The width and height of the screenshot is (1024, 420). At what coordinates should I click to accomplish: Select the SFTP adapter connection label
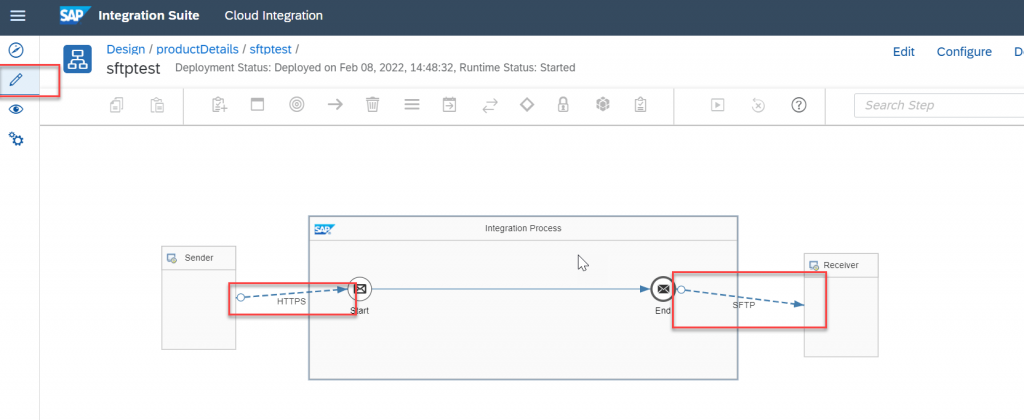coord(743,305)
